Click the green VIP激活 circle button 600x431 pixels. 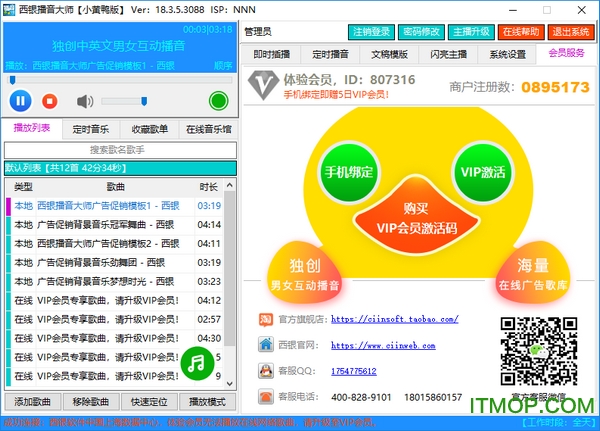click(x=483, y=172)
